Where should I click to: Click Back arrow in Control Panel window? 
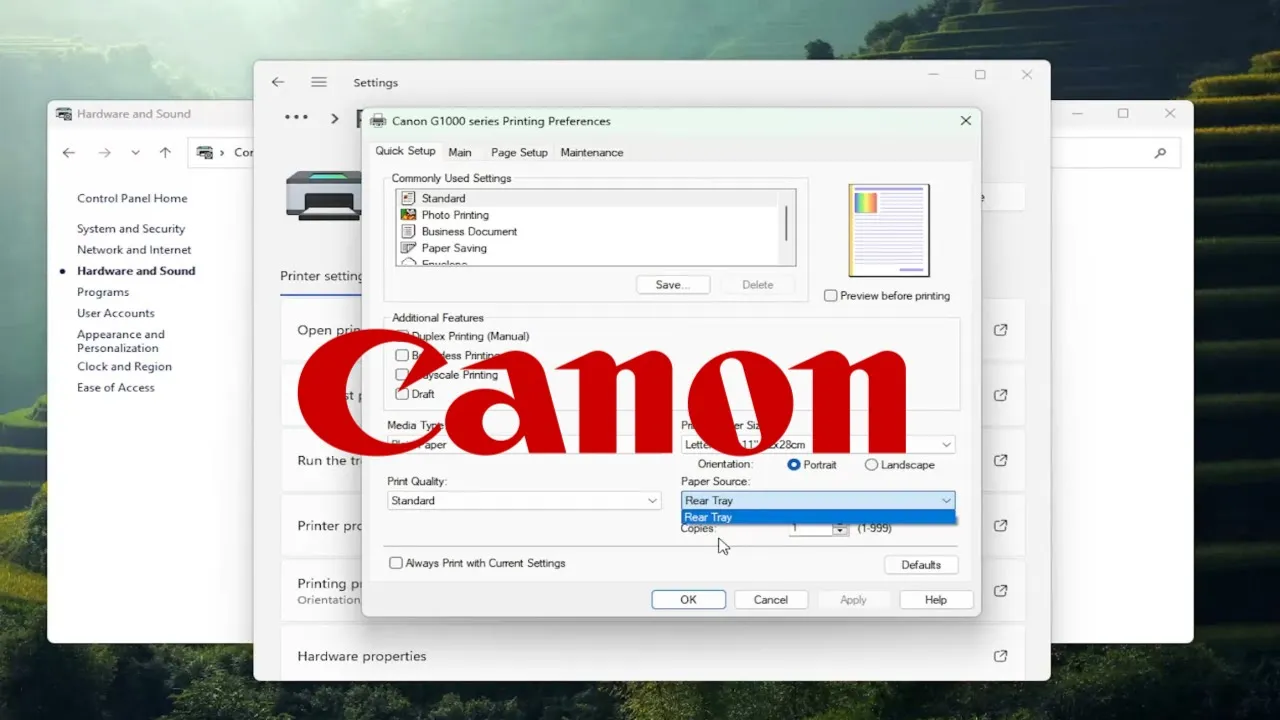[x=69, y=153]
